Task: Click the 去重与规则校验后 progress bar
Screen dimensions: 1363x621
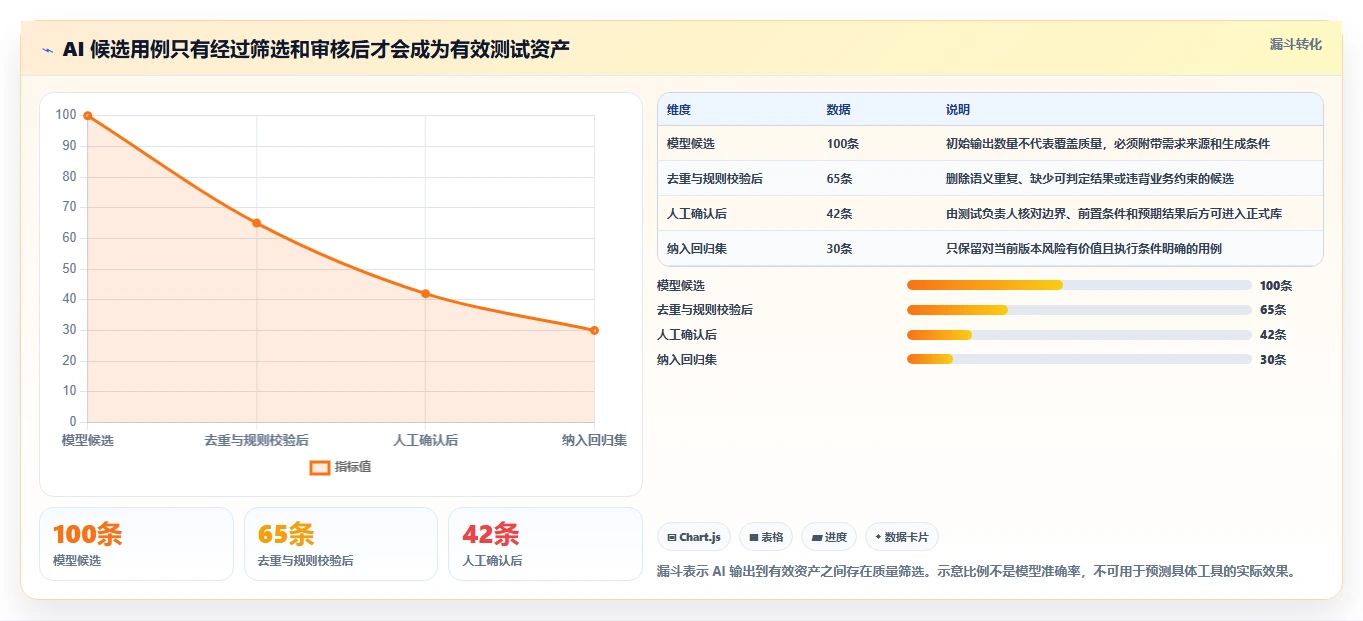Action: point(1079,310)
